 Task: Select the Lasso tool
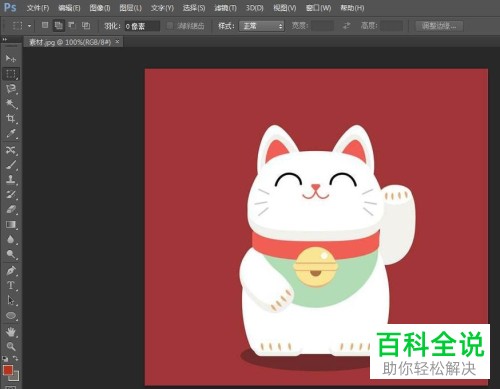[x=11, y=89]
